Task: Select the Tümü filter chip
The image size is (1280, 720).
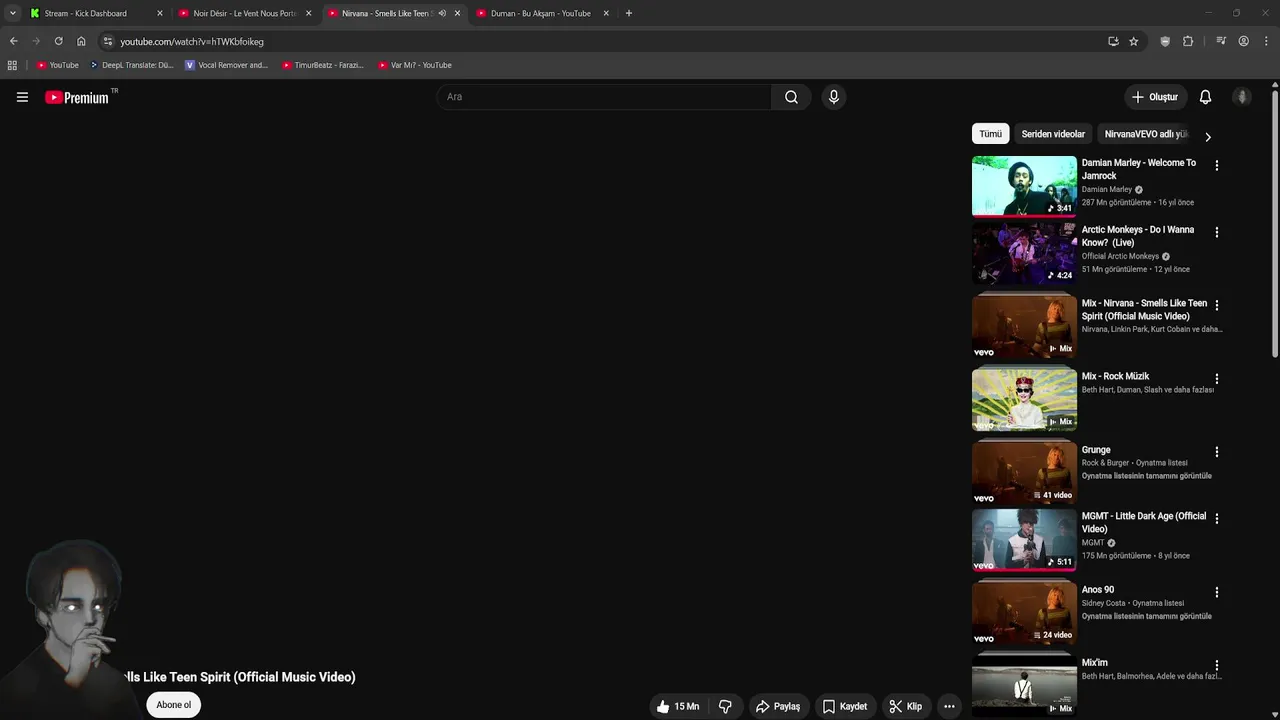Action: [x=990, y=134]
